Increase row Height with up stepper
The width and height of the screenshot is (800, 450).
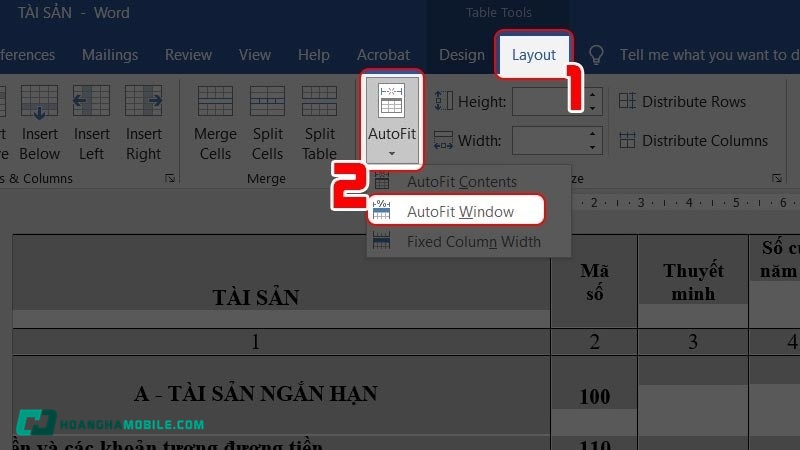(x=592, y=95)
